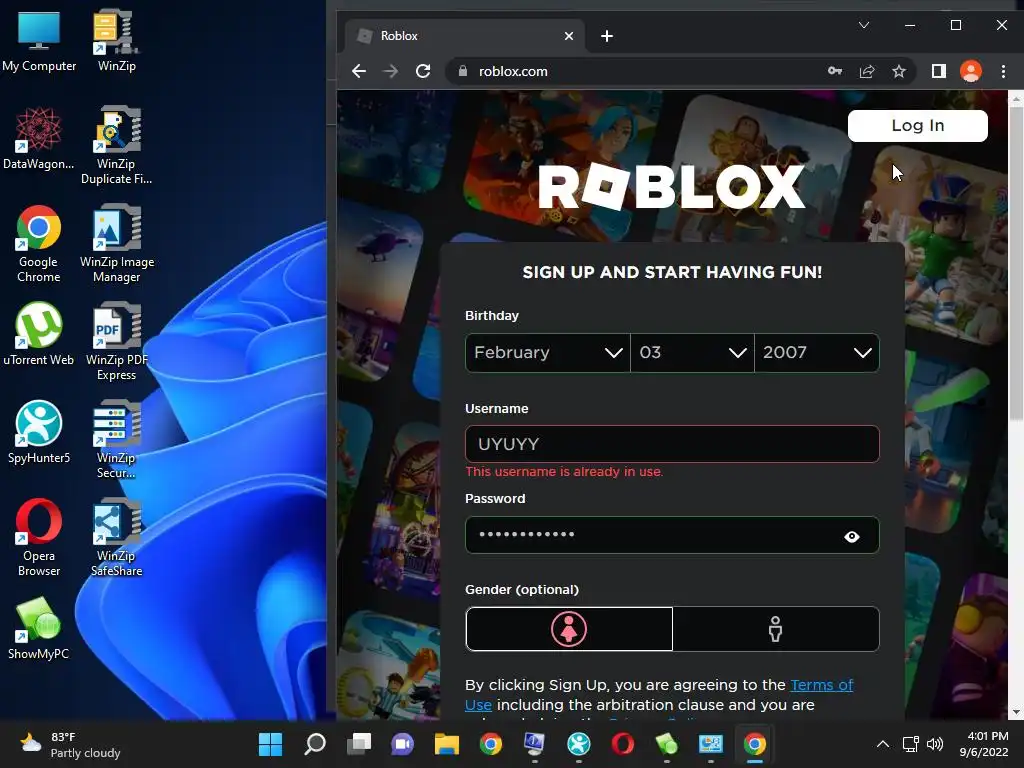The image size is (1024, 768).
Task: Click the Password input field
Action: pyautogui.click(x=672, y=535)
